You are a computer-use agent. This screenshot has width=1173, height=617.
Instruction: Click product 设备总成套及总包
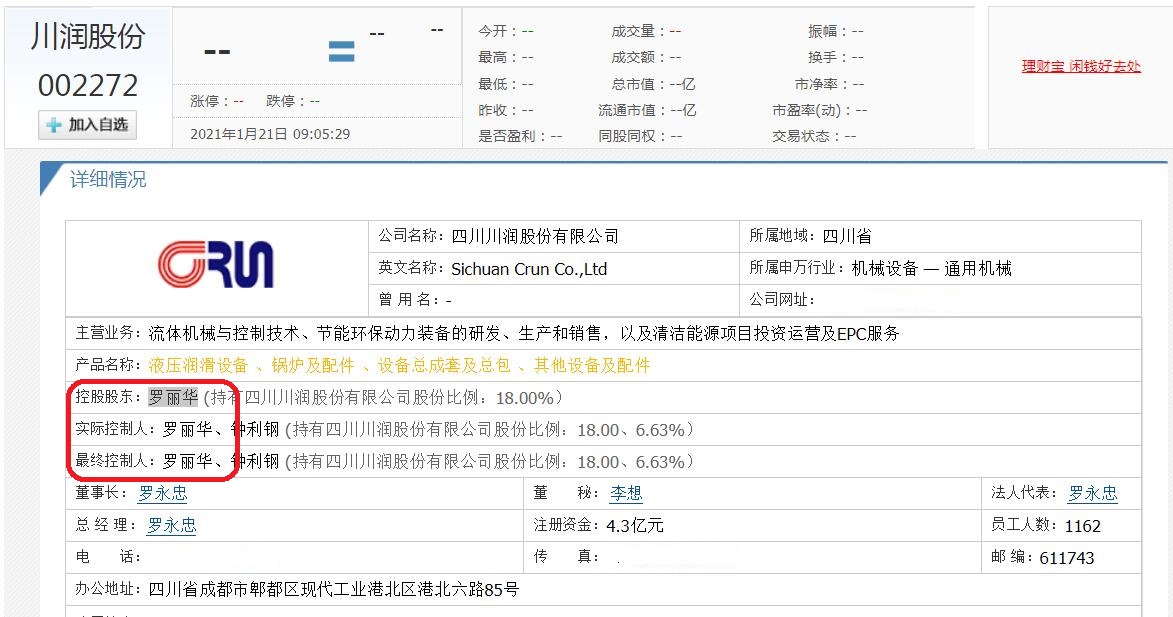pyautogui.click(x=444, y=366)
